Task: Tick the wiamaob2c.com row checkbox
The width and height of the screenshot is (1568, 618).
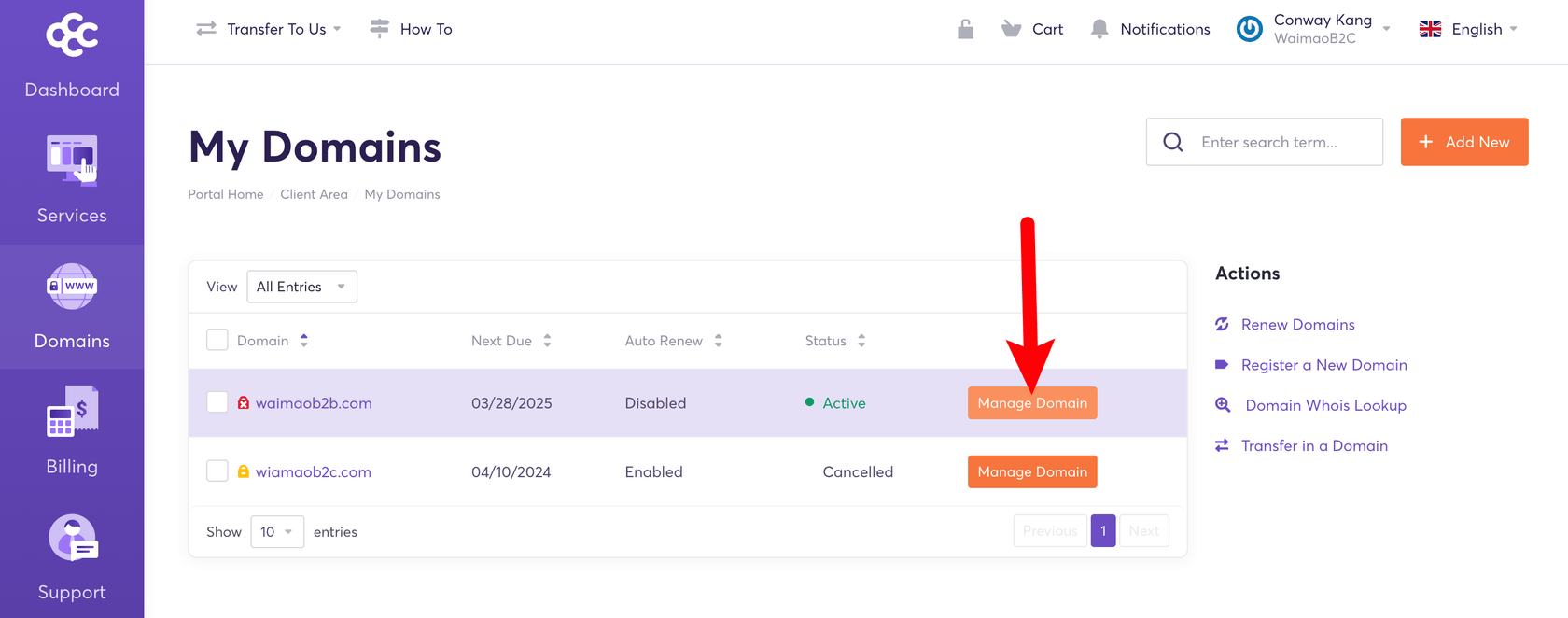Action: pyautogui.click(x=217, y=471)
